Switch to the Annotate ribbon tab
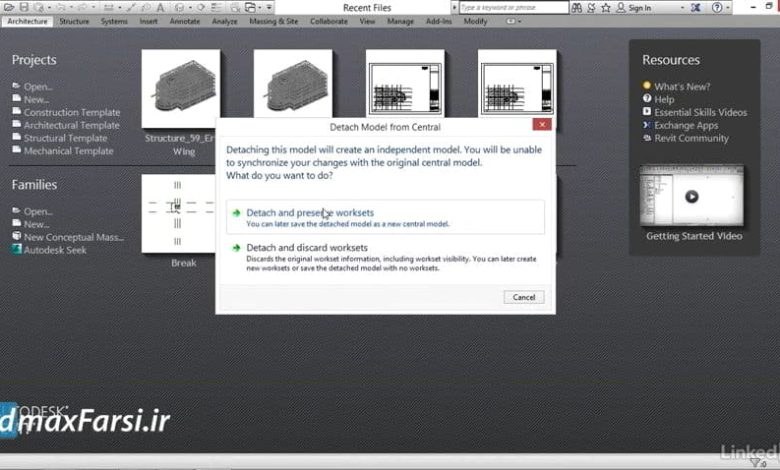Screen dimensions: 780x470 pos(185,21)
